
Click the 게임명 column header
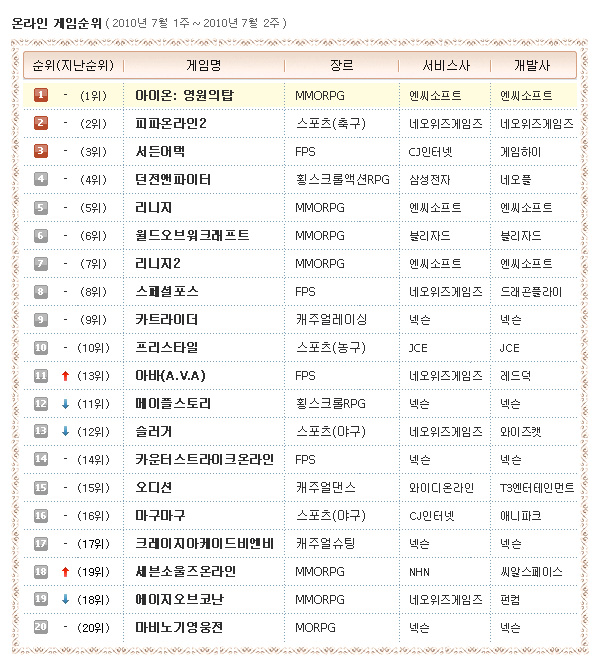204,65
